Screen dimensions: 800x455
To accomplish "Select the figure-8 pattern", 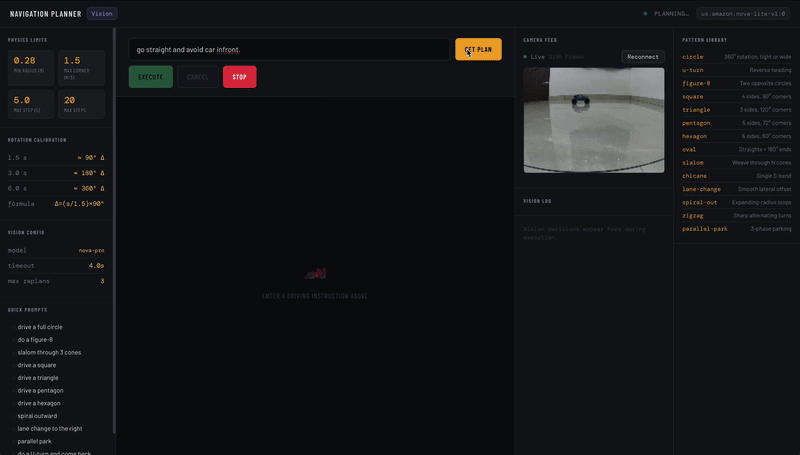I will 737,84.
